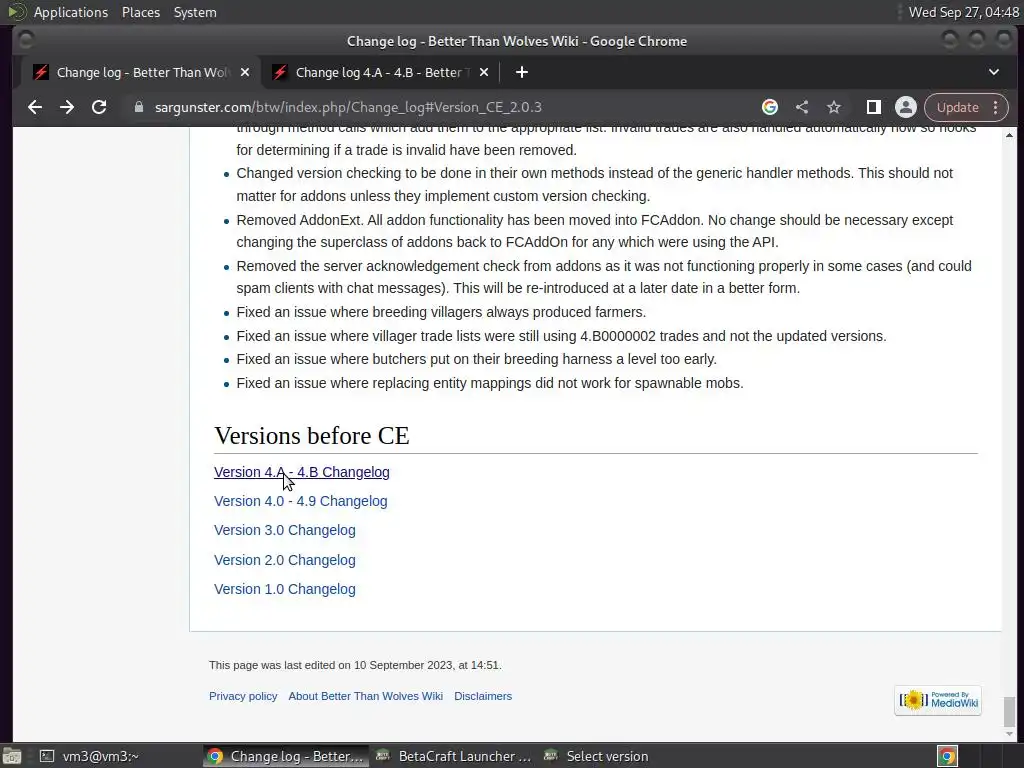1024x768 pixels.
Task: Open Version 3.0 Changelog link
Action: pyautogui.click(x=285, y=530)
